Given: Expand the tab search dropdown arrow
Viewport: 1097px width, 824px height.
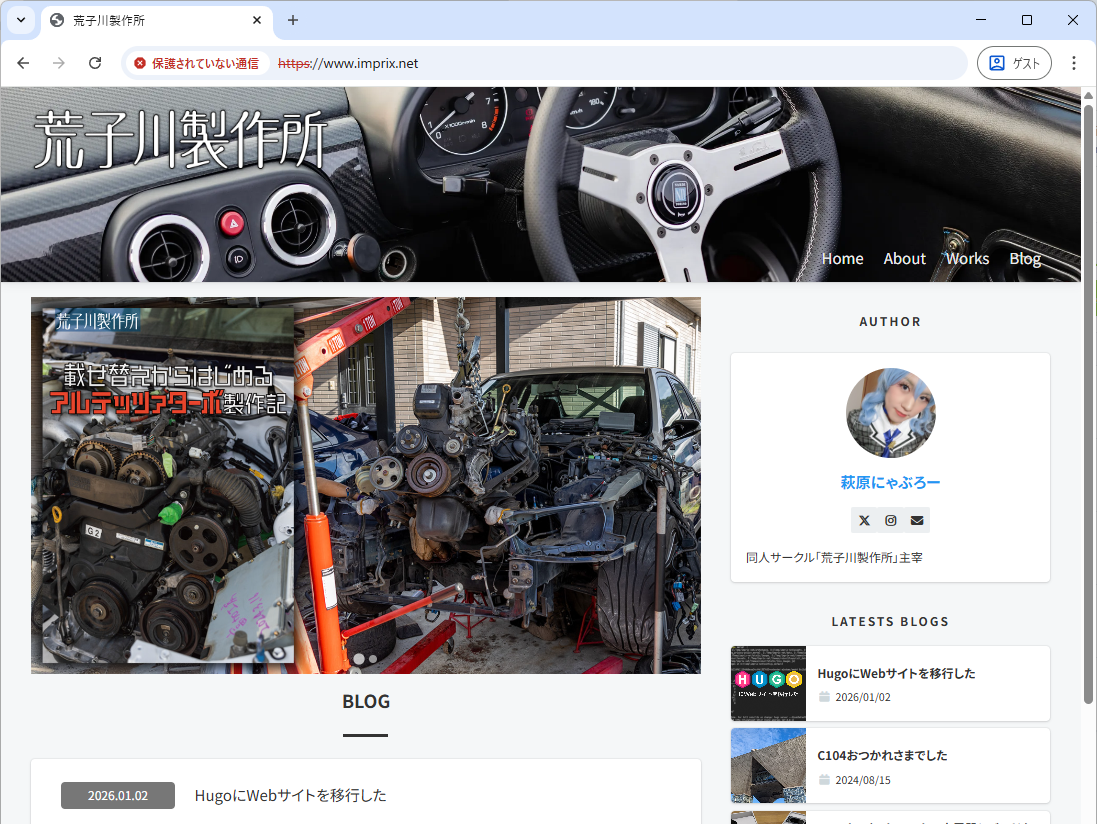Looking at the screenshot, I should click(x=20, y=20).
